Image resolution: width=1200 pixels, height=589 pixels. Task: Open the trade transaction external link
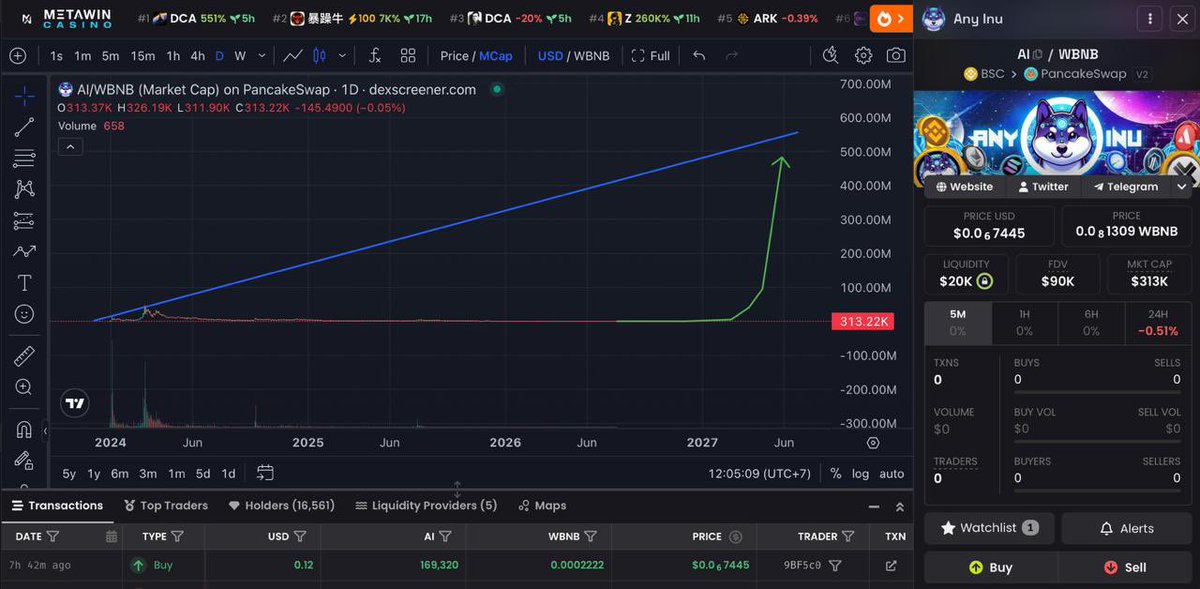891,565
